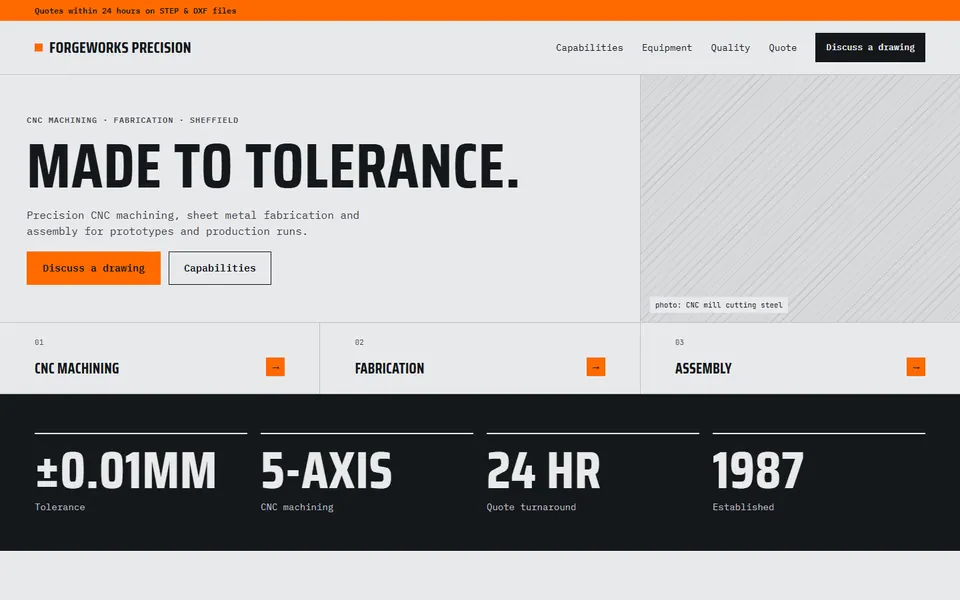
Task: Click the CNC mill photo placeholder
Action: (800, 198)
